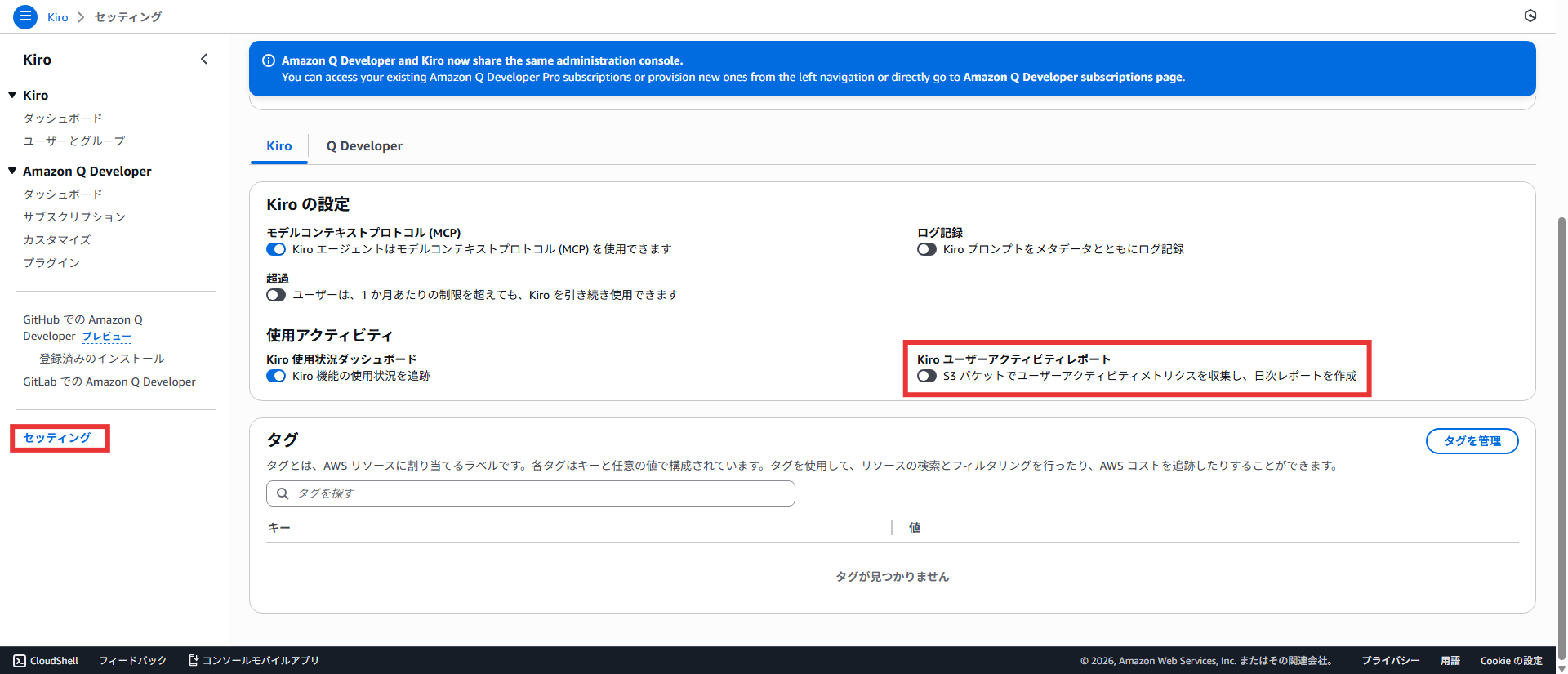The height and width of the screenshot is (674, 1568).
Task: Open Cookie の設定 in footer
Action: click(1512, 660)
